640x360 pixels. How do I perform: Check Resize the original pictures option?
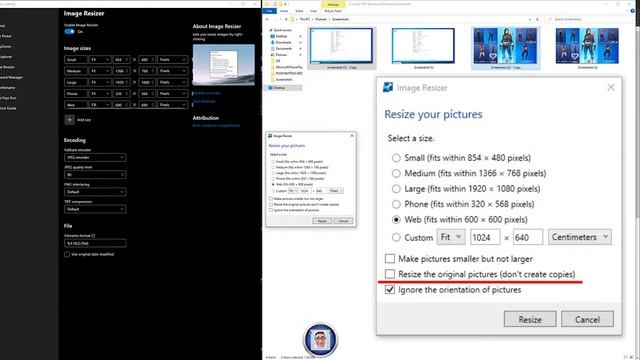390,274
